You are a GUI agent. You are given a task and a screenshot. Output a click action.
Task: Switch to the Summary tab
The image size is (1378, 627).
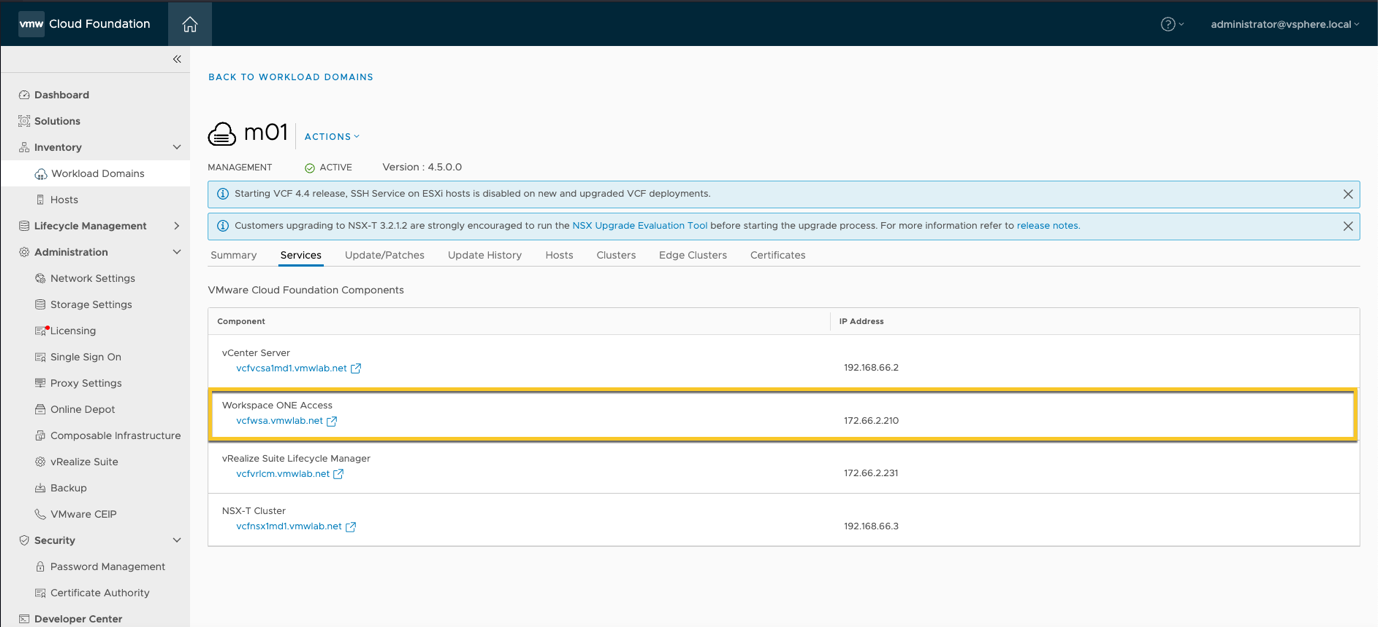pos(234,255)
